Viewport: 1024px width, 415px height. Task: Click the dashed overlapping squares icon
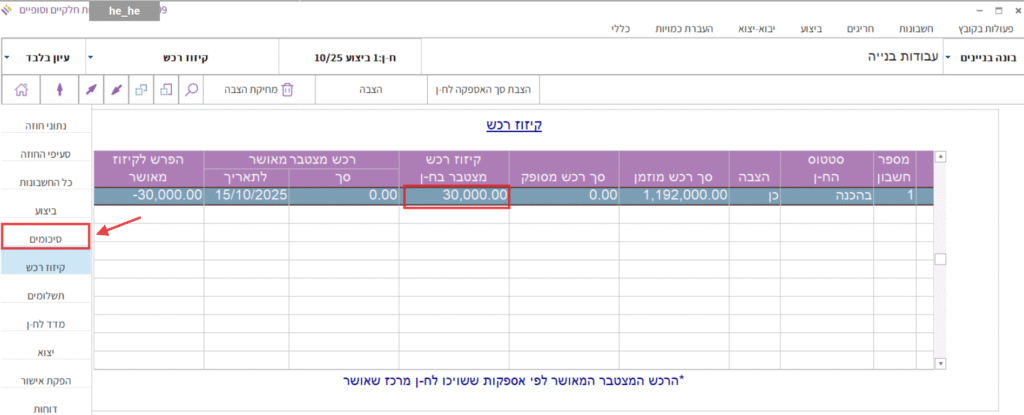pos(140,89)
